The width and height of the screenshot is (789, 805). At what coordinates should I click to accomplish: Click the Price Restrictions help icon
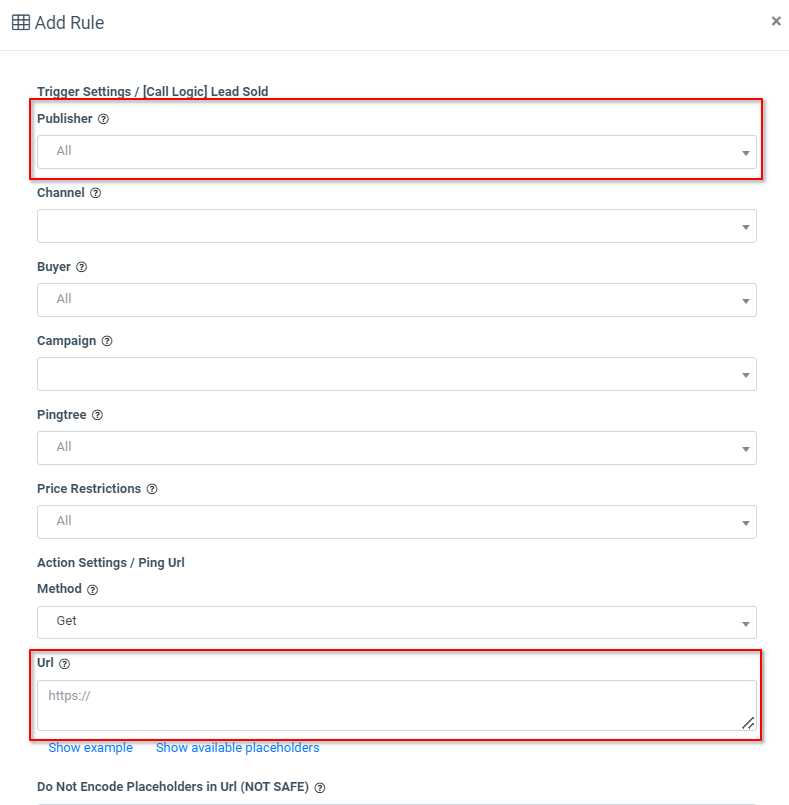point(152,489)
